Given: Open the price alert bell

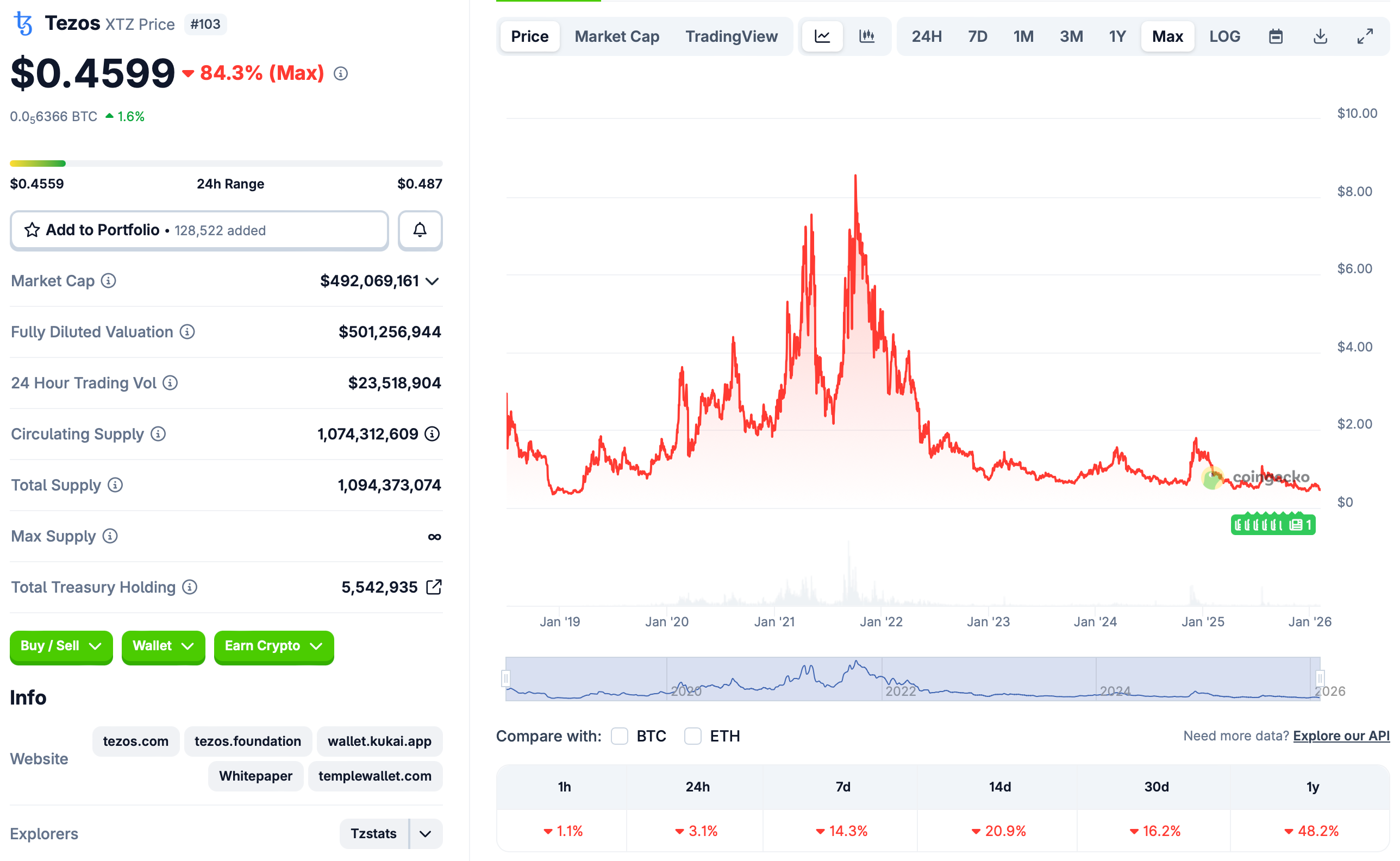Looking at the screenshot, I should pos(420,230).
